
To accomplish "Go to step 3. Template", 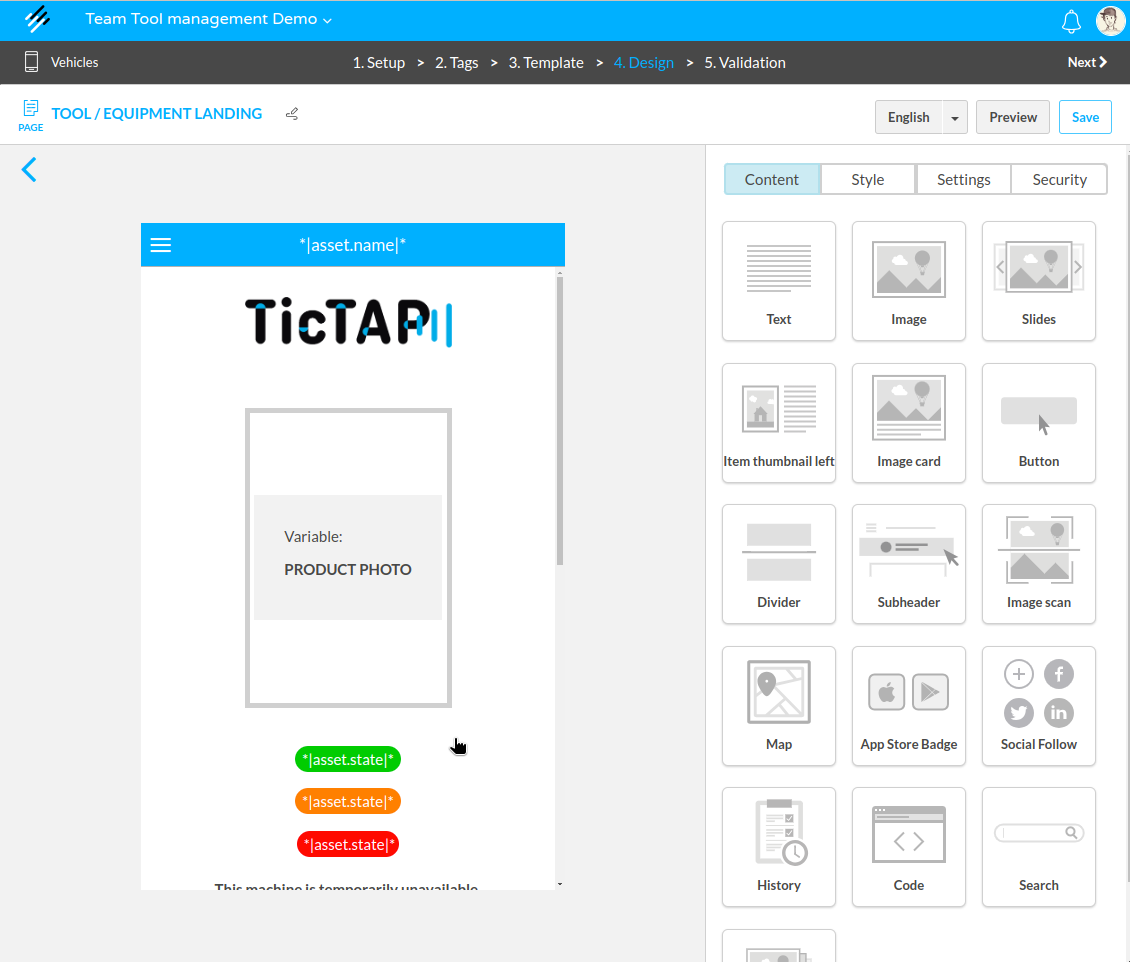I will pyautogui.click(x=546, y=63).
